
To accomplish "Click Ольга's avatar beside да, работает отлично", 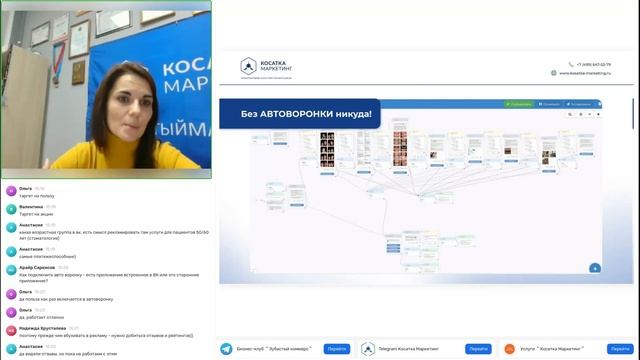I will pos(11,313).
